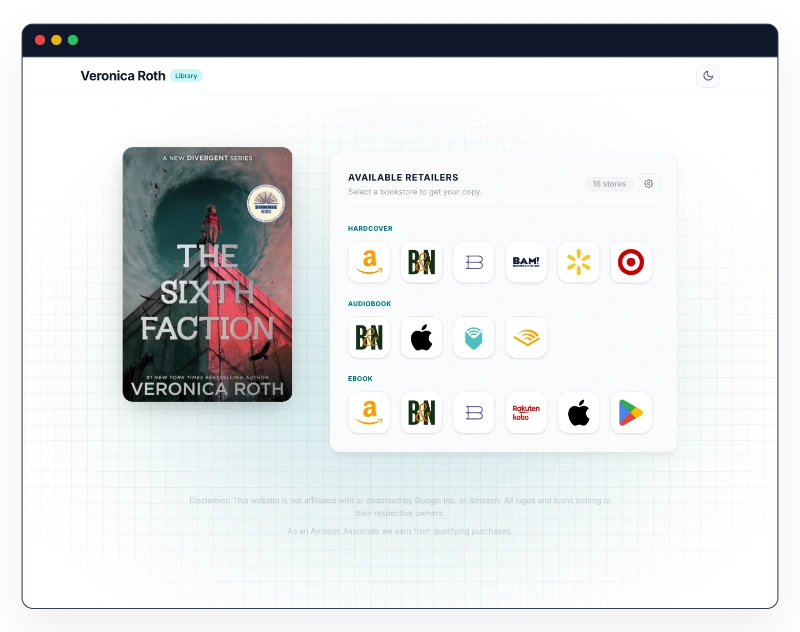
Task: Select Walmart hardcover retailer
Action: (579, 262)
